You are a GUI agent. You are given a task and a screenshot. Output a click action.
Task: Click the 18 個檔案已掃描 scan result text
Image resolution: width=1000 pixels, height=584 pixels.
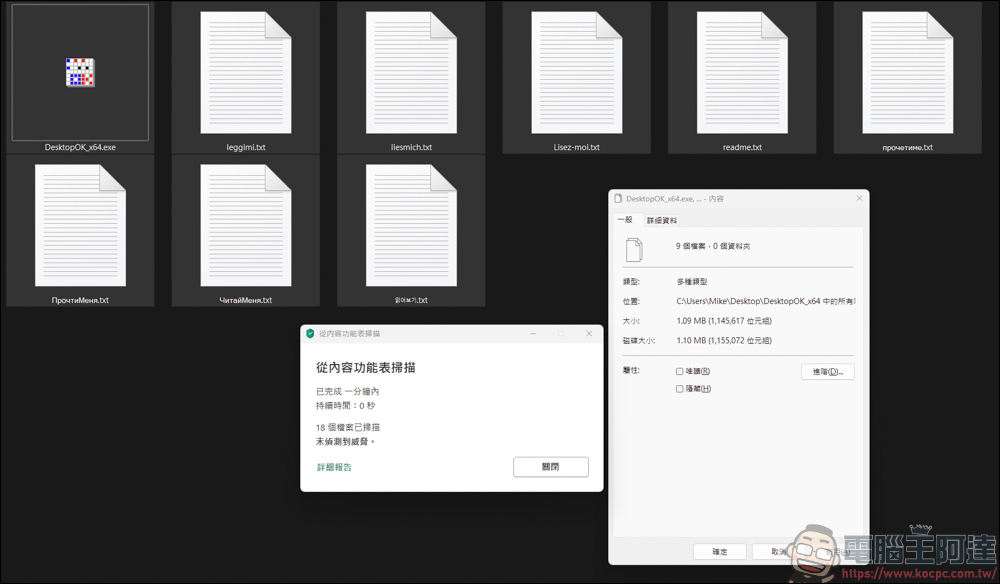[x=348, y=427]
